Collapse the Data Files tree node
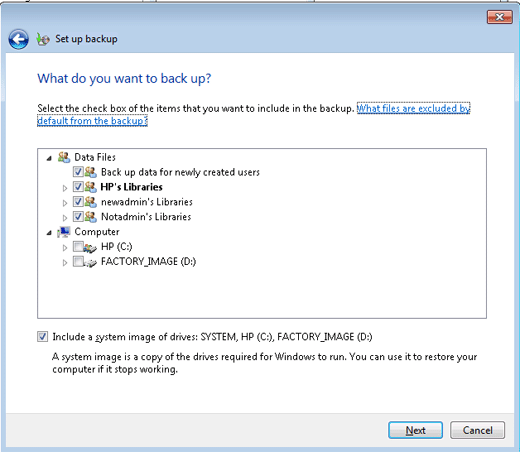 49,158
